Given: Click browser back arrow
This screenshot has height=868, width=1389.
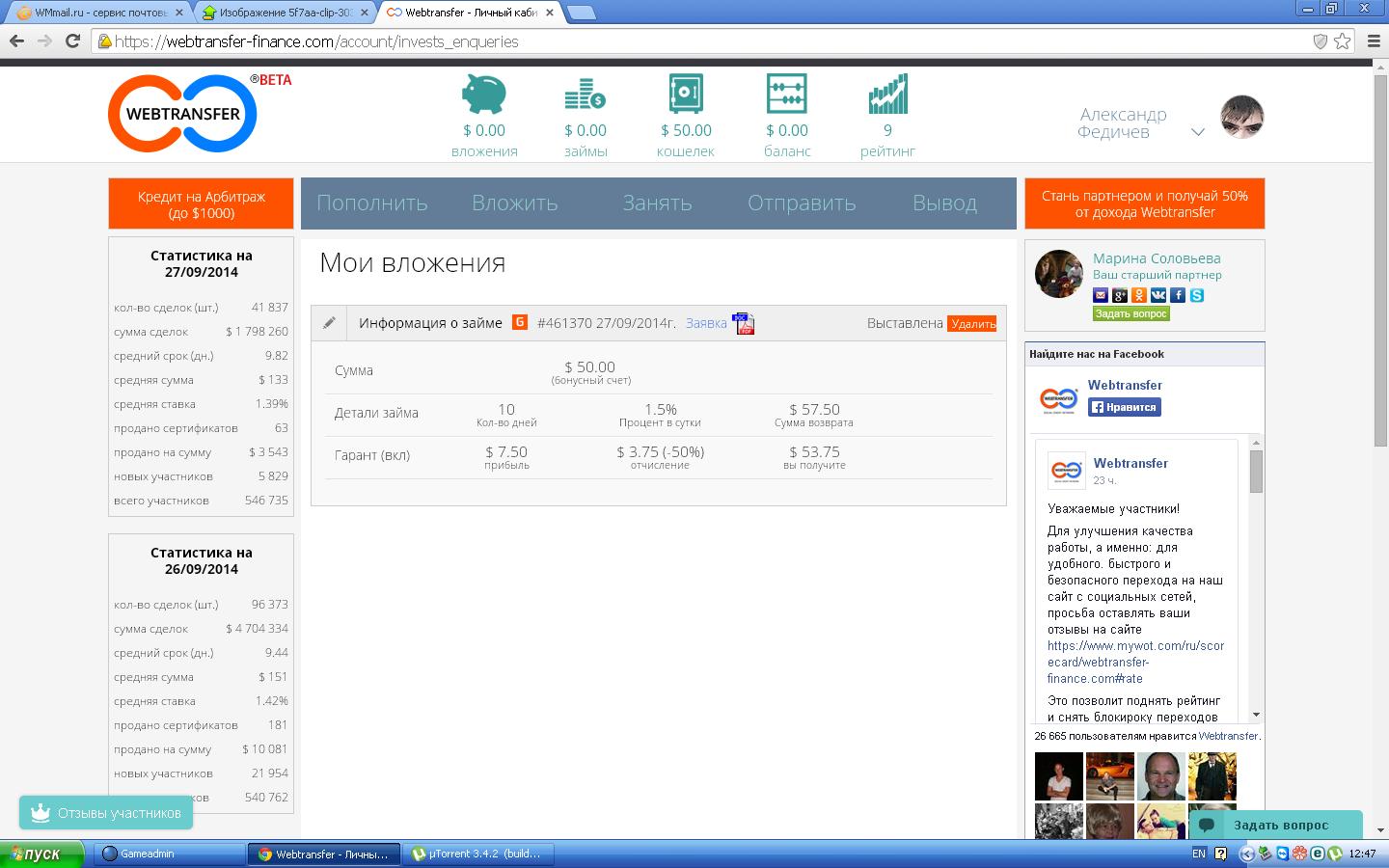Looking at the screenshot, I should click(16, 41).
